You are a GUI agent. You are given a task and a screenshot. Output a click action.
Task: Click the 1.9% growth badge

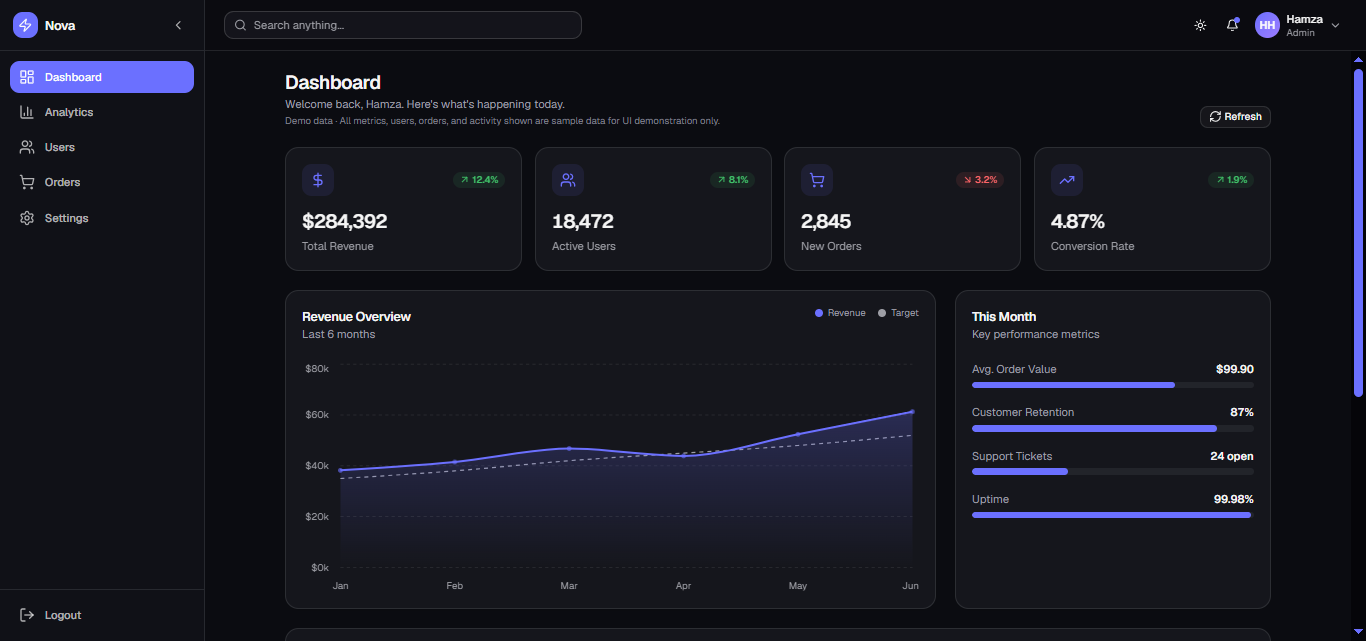1231,180
